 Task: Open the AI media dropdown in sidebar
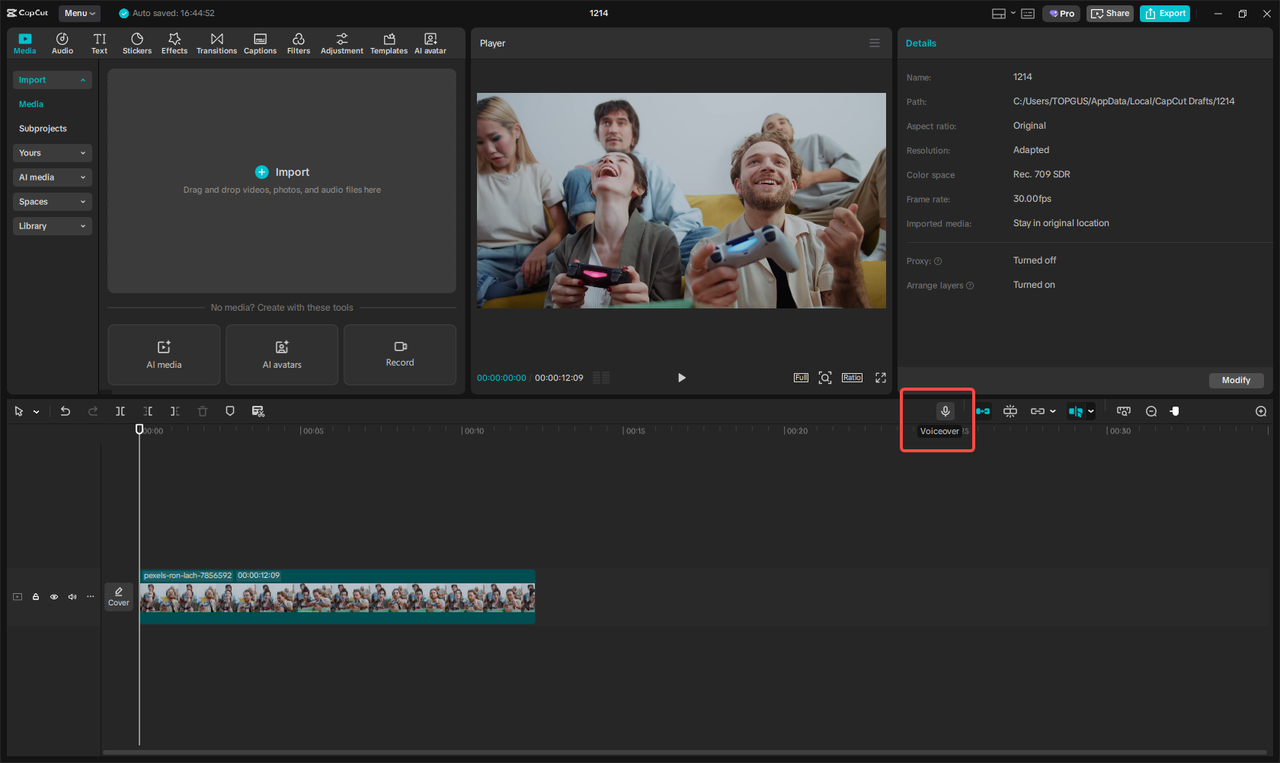(51, 177)
